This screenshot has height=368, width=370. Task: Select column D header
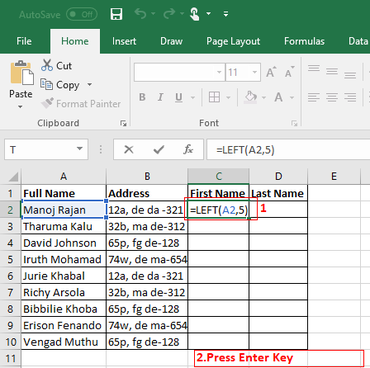278,176
